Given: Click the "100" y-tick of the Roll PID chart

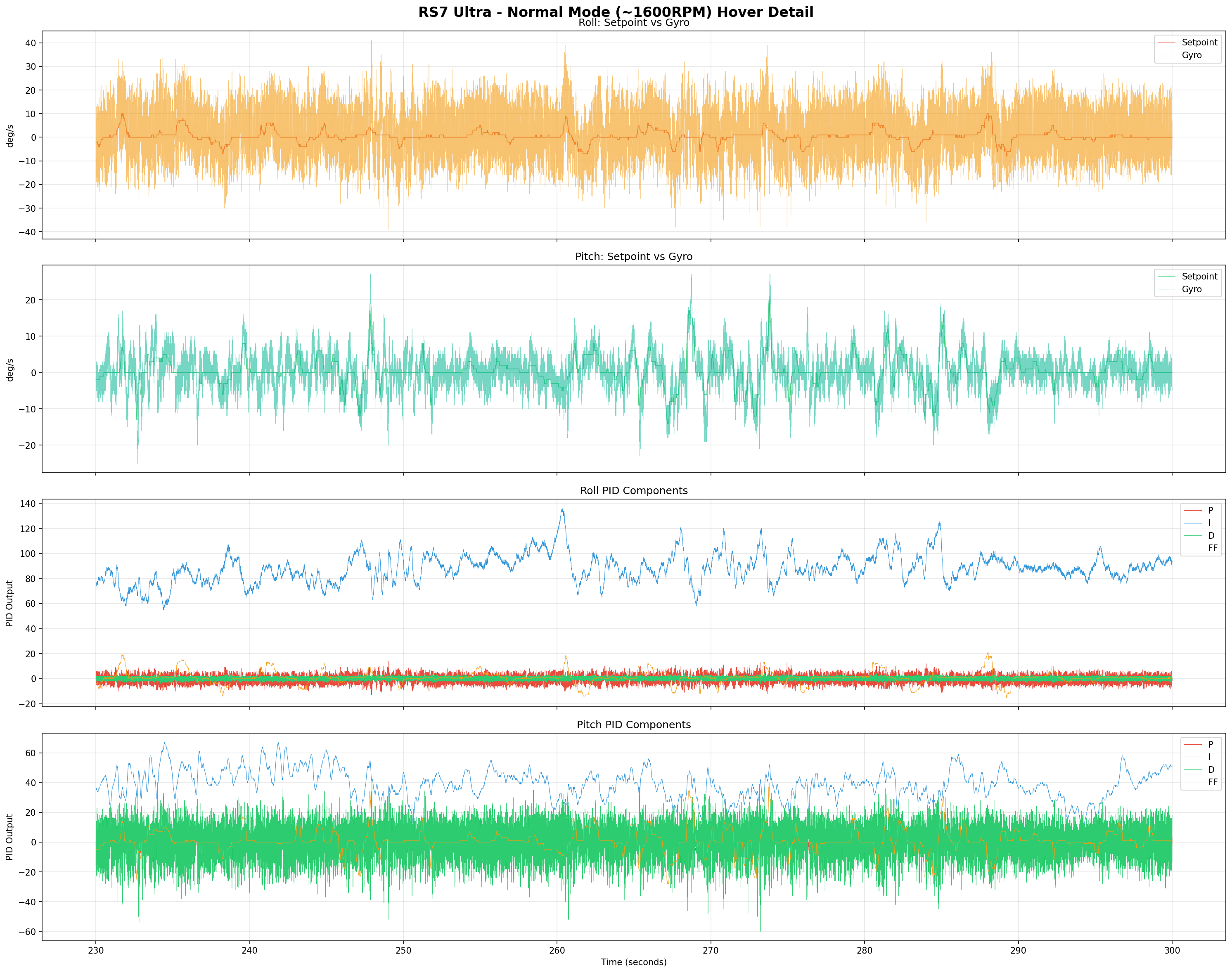Looking at the screenshot, I should pyautogui.click(x=28, y=554).
